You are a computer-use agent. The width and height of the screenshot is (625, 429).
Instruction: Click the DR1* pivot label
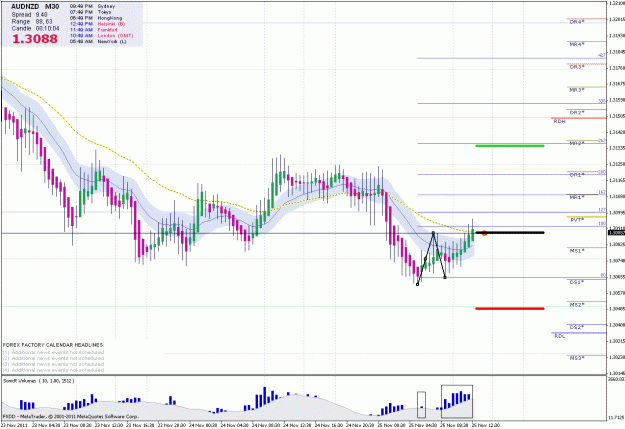tap(577, 175)
